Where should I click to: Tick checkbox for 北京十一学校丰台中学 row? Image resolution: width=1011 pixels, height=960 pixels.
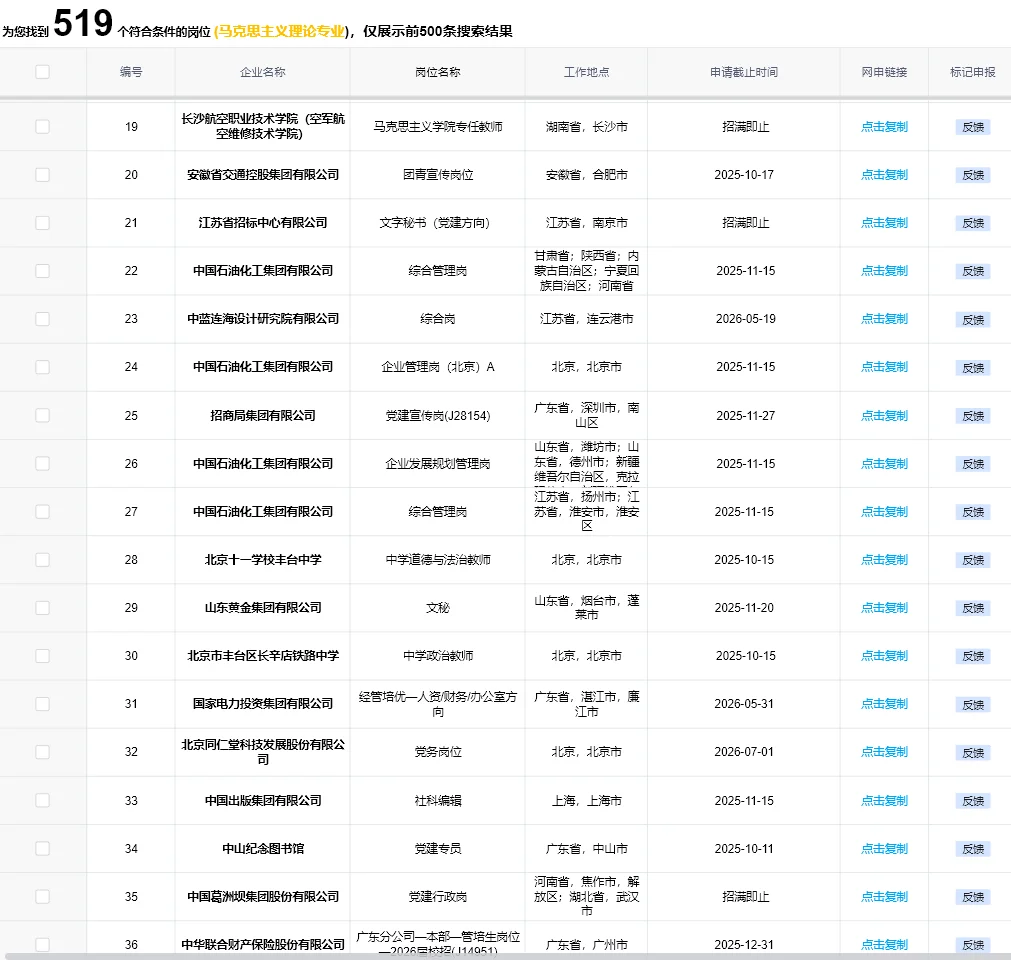[43, 560]
